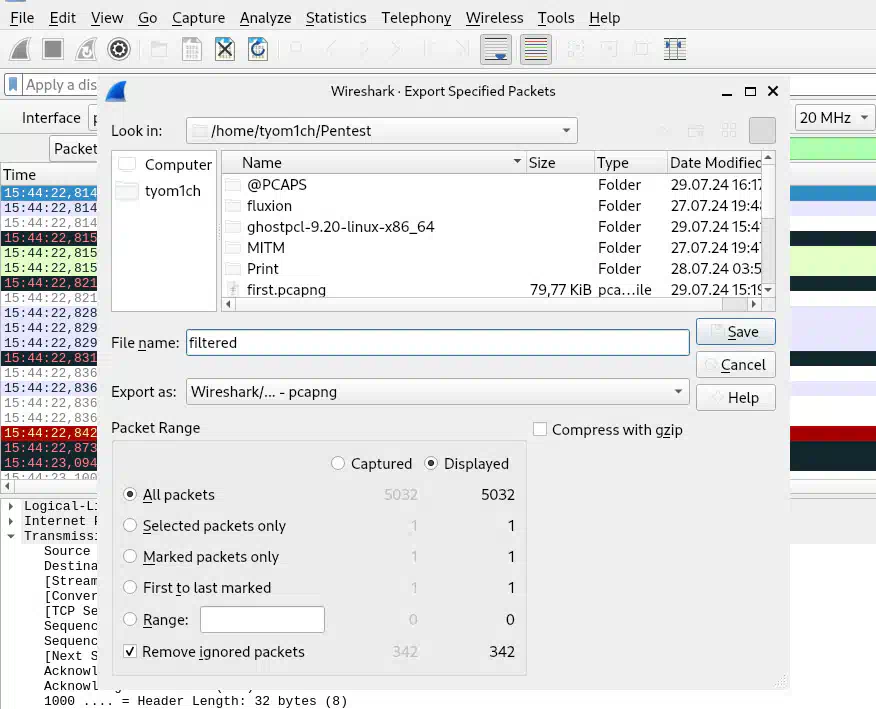Choose Selected packets only
Screen dimensions: 876x709
[130, 526]
